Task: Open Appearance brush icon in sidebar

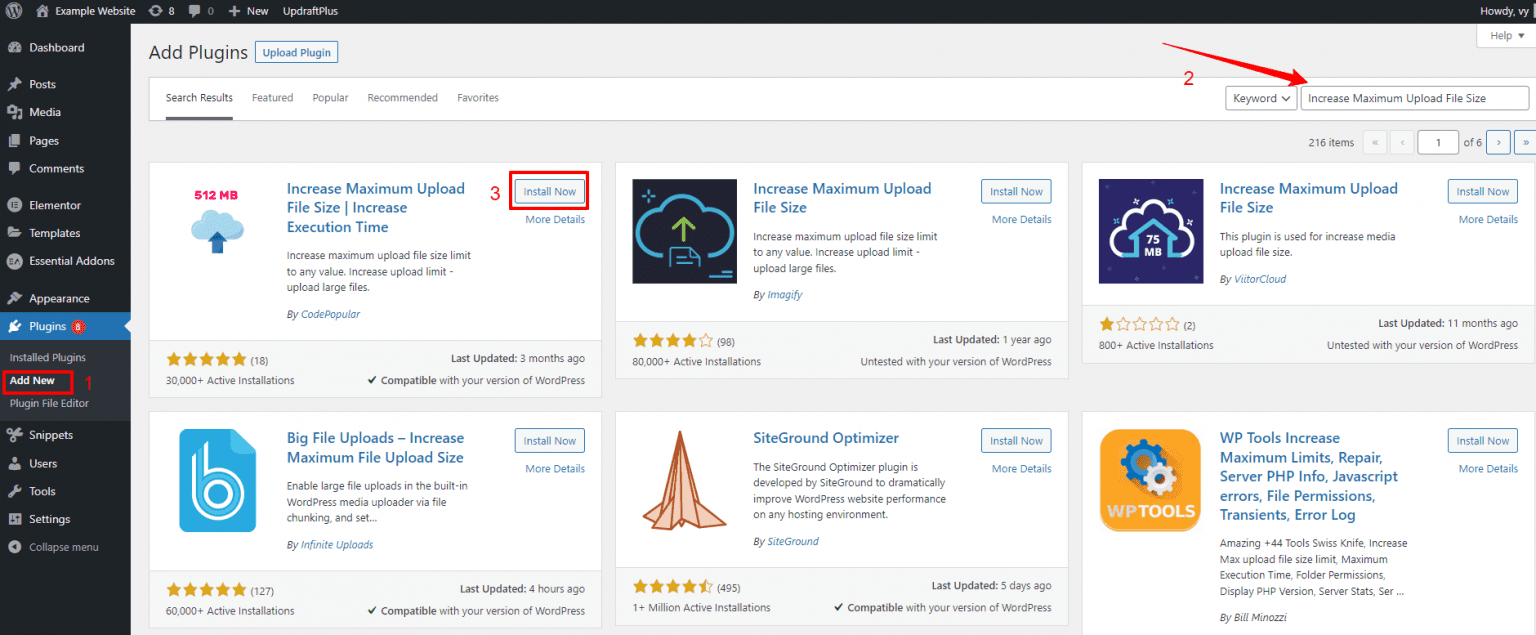Action: coord(15,298)
